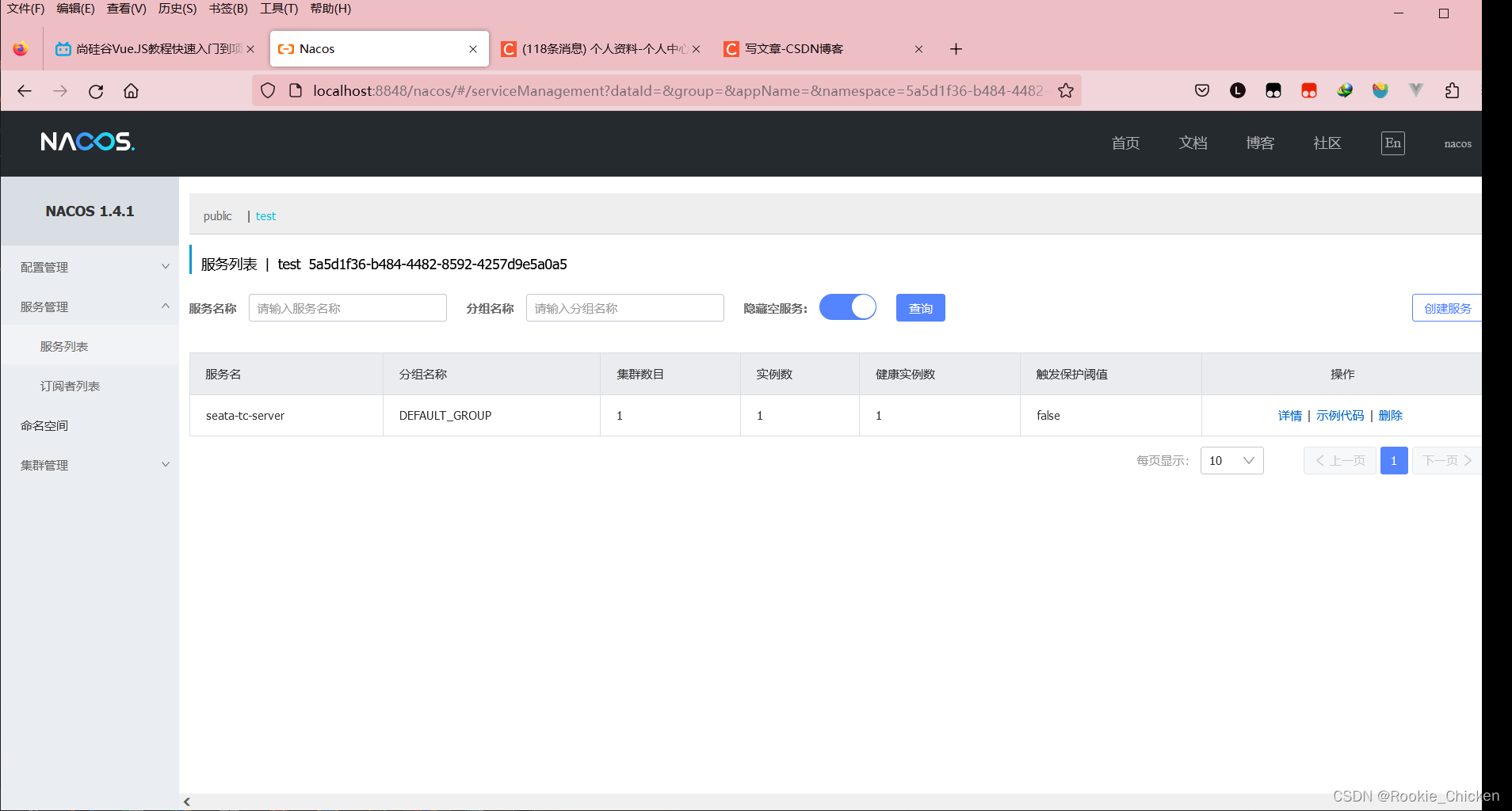Screen dimensions: 1512x811
Task: Close the Nacos tab
Action: click(x=473, y=49)
